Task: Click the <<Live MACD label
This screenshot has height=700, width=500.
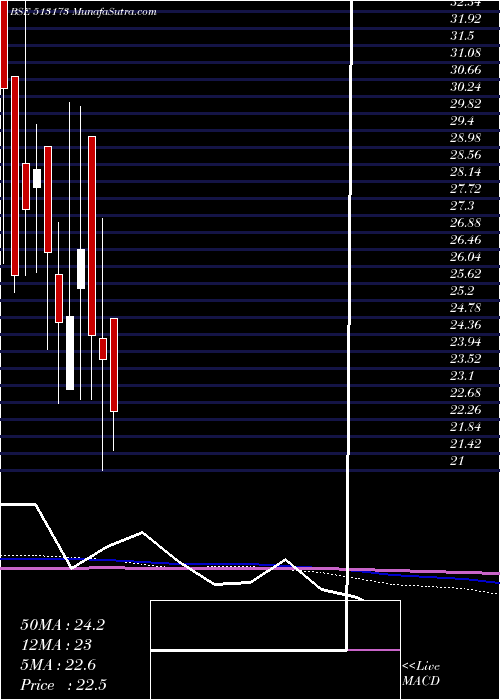Action: 421,674
